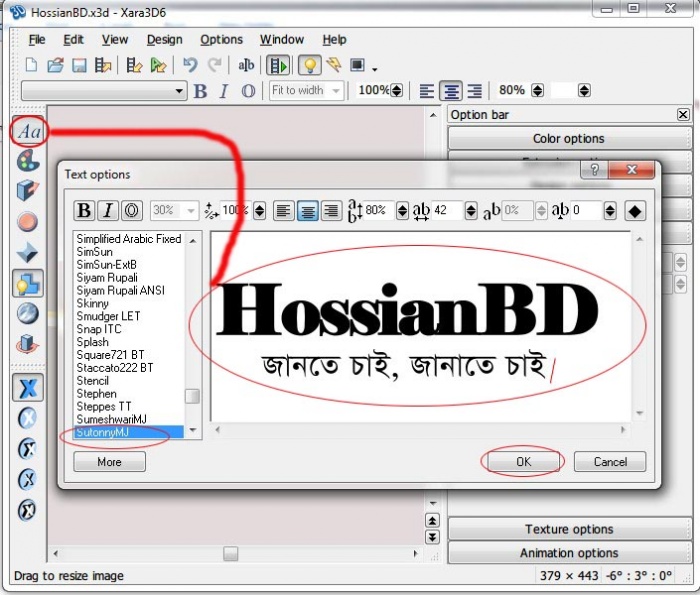Click the help question mark in Text options dialog
700x595 pixels.
pos(594,170)
